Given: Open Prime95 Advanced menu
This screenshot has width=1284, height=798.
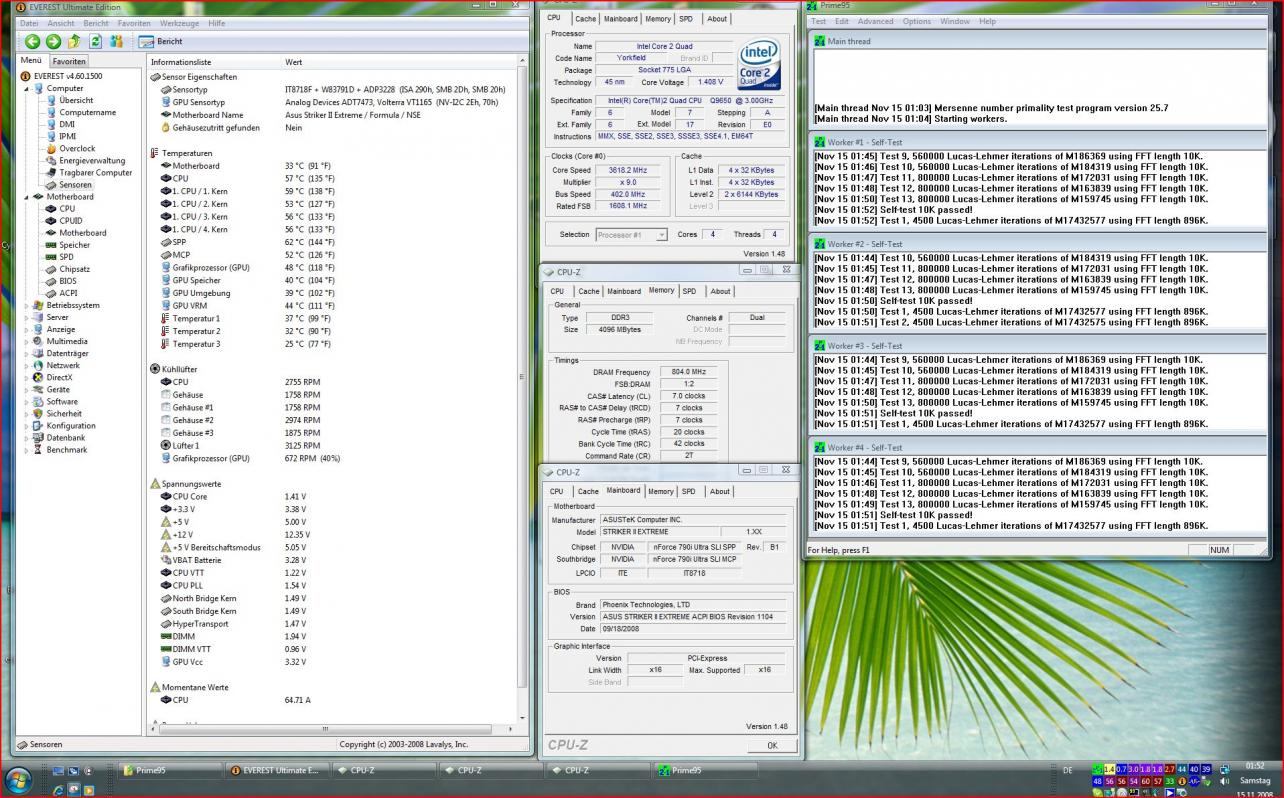Looking at the screenshot, I should pyautogui.click(x=875, y=21).
